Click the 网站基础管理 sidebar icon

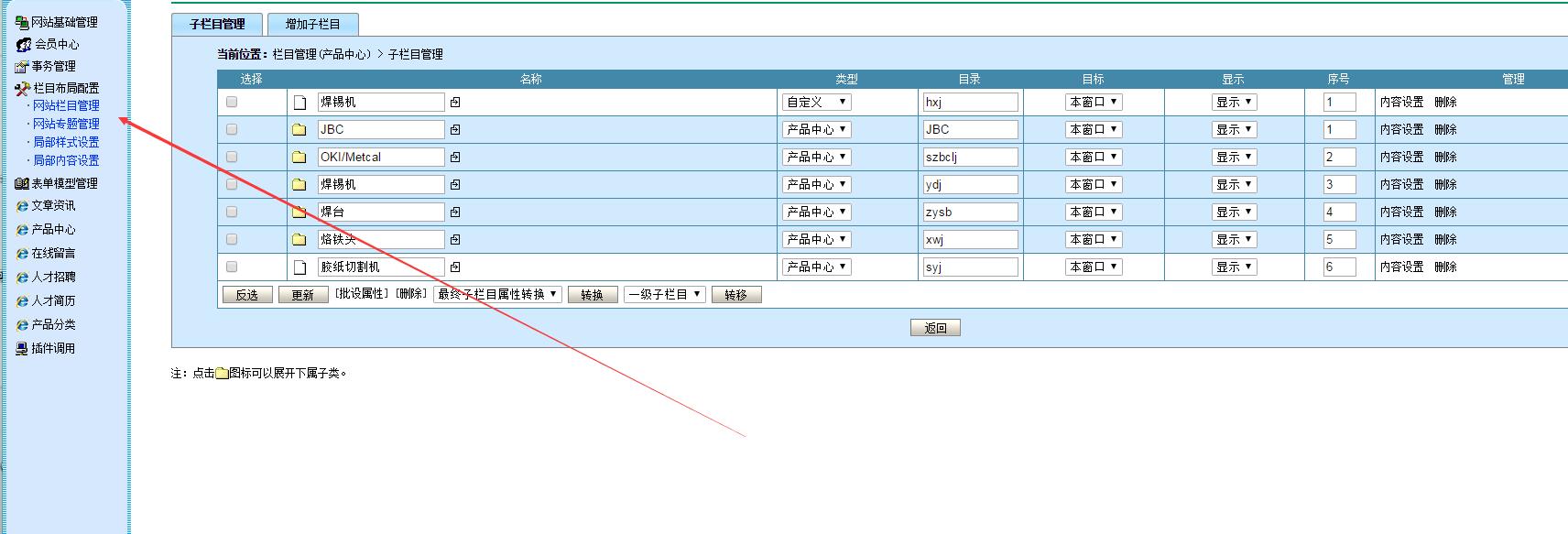point(22,22)
